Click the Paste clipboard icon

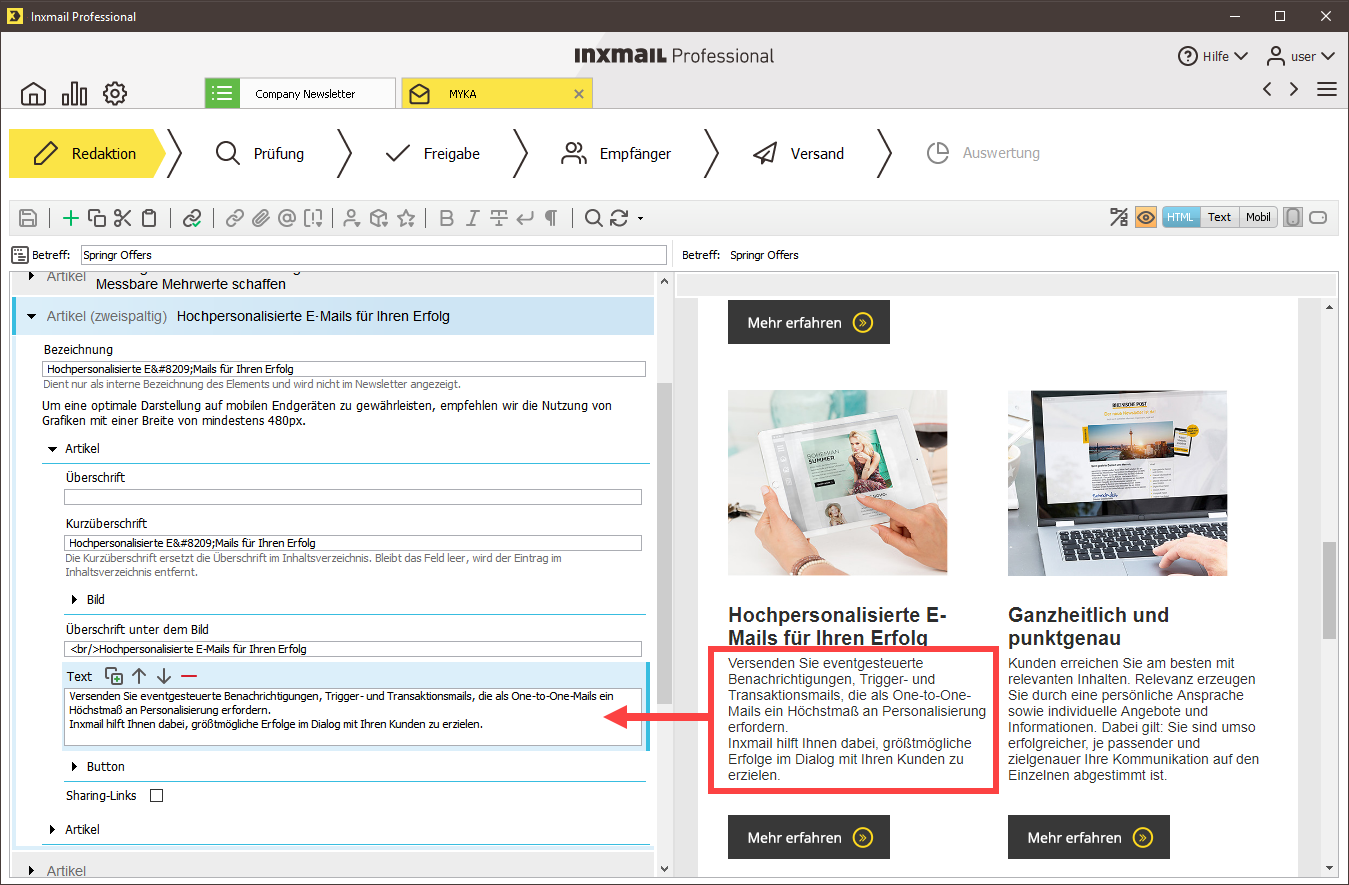149,218
